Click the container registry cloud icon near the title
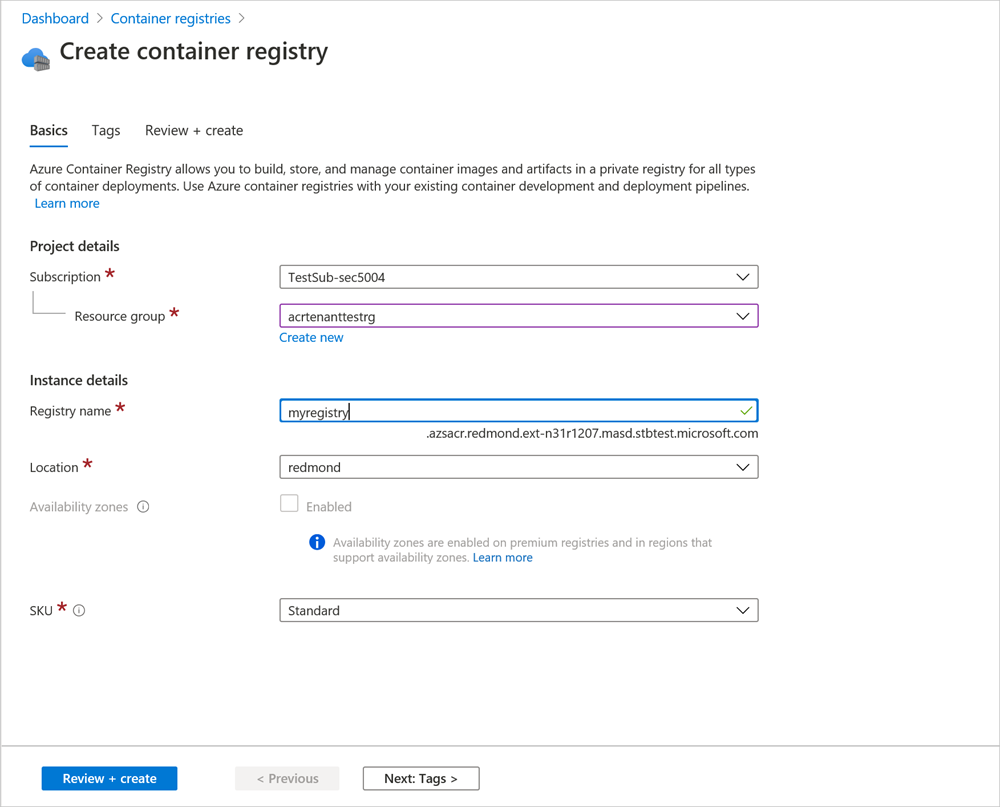 pyautogui.click(x=33, y=57)
